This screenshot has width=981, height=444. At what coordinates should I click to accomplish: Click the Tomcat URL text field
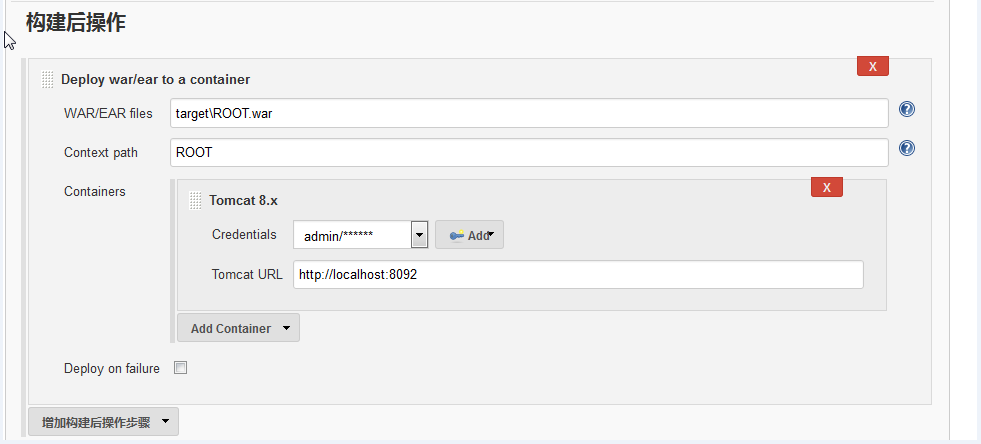tap(577, 274)
